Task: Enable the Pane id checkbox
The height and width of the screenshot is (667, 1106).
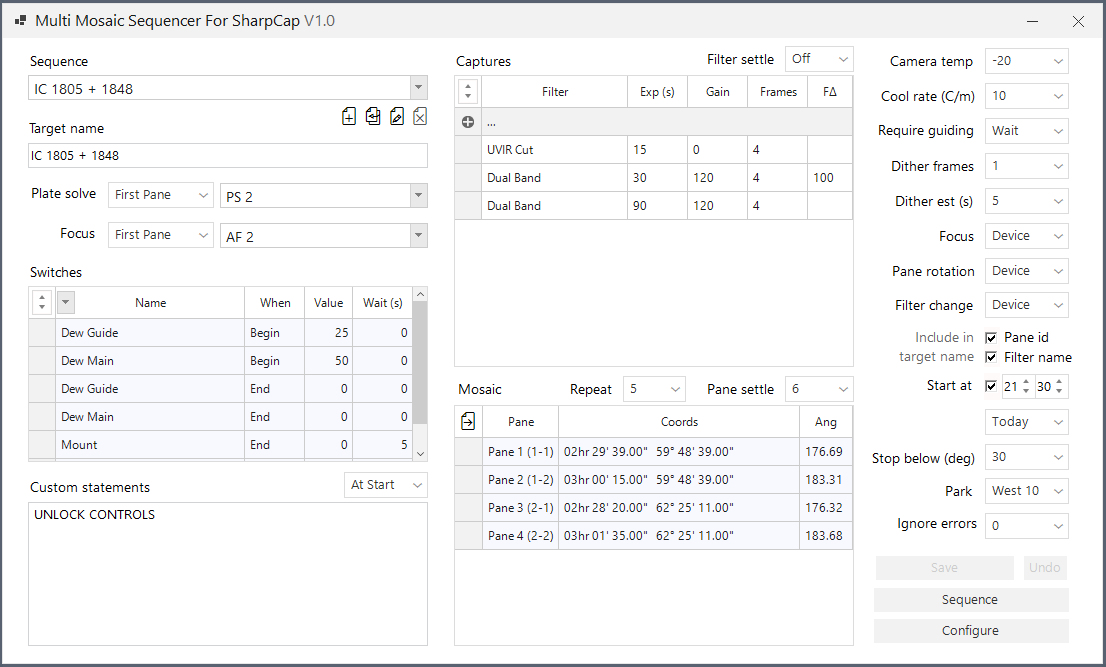Action: (x=989, y=337)
